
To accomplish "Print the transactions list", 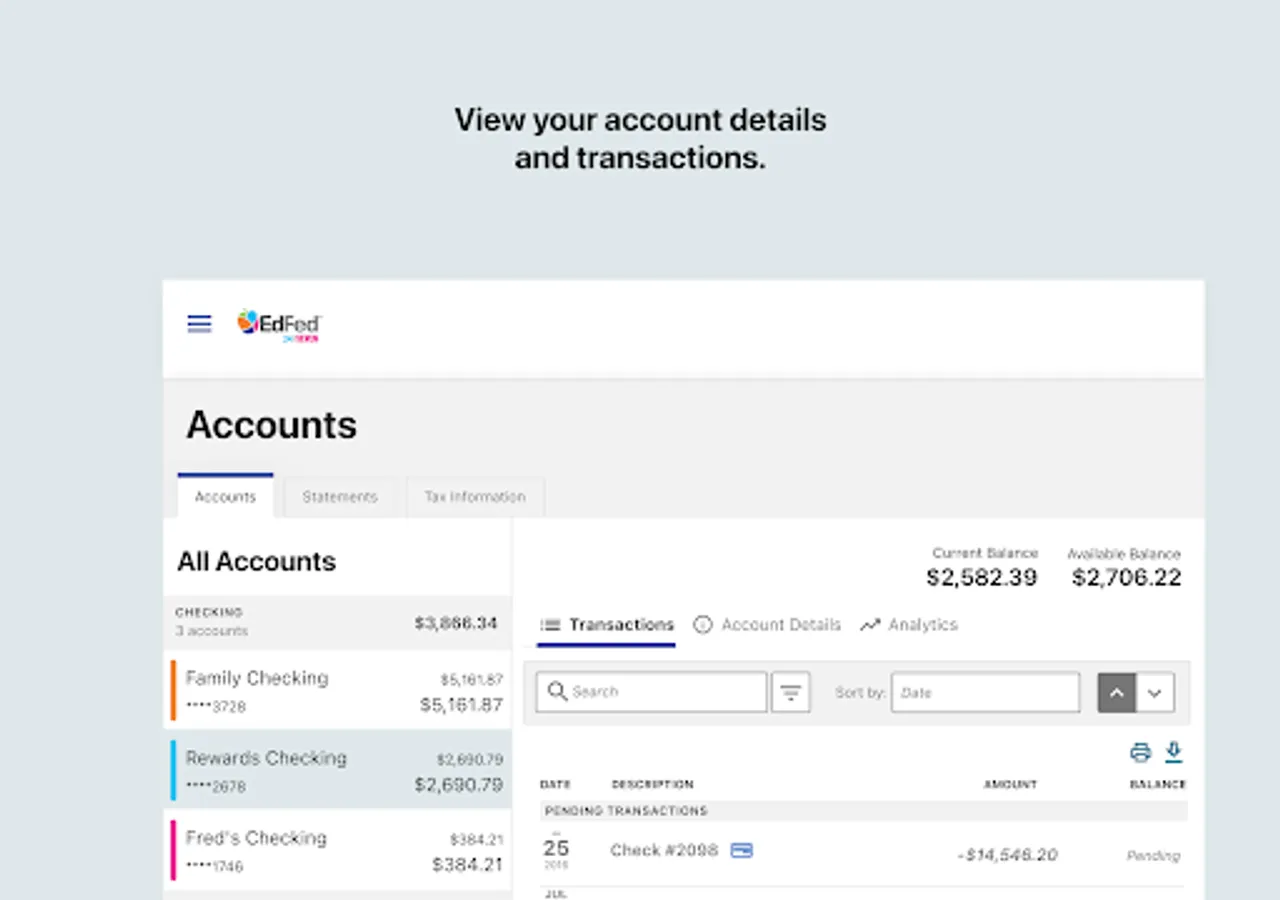I will 1140,752.
